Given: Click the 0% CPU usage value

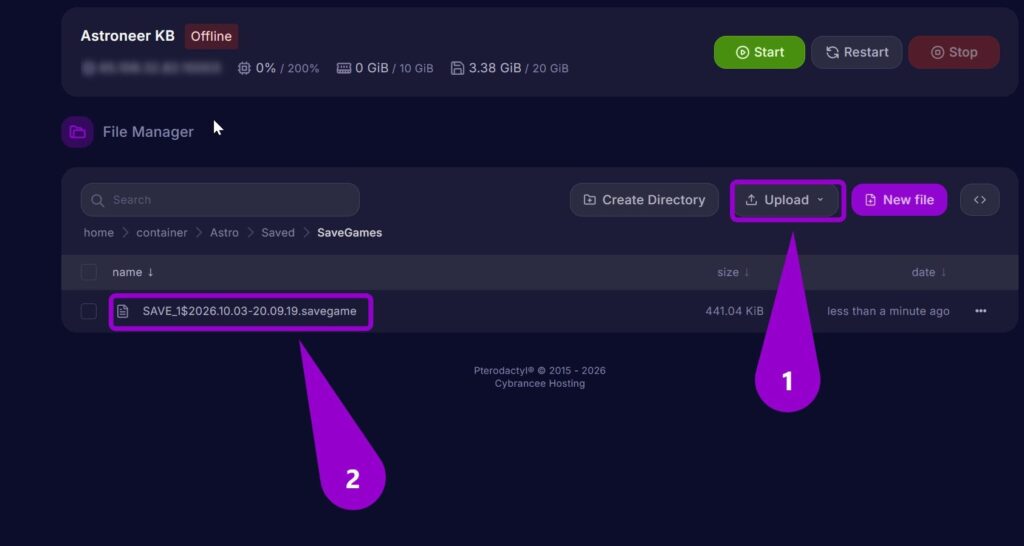Looking at the screenshot, I should (x=265, y=68).
